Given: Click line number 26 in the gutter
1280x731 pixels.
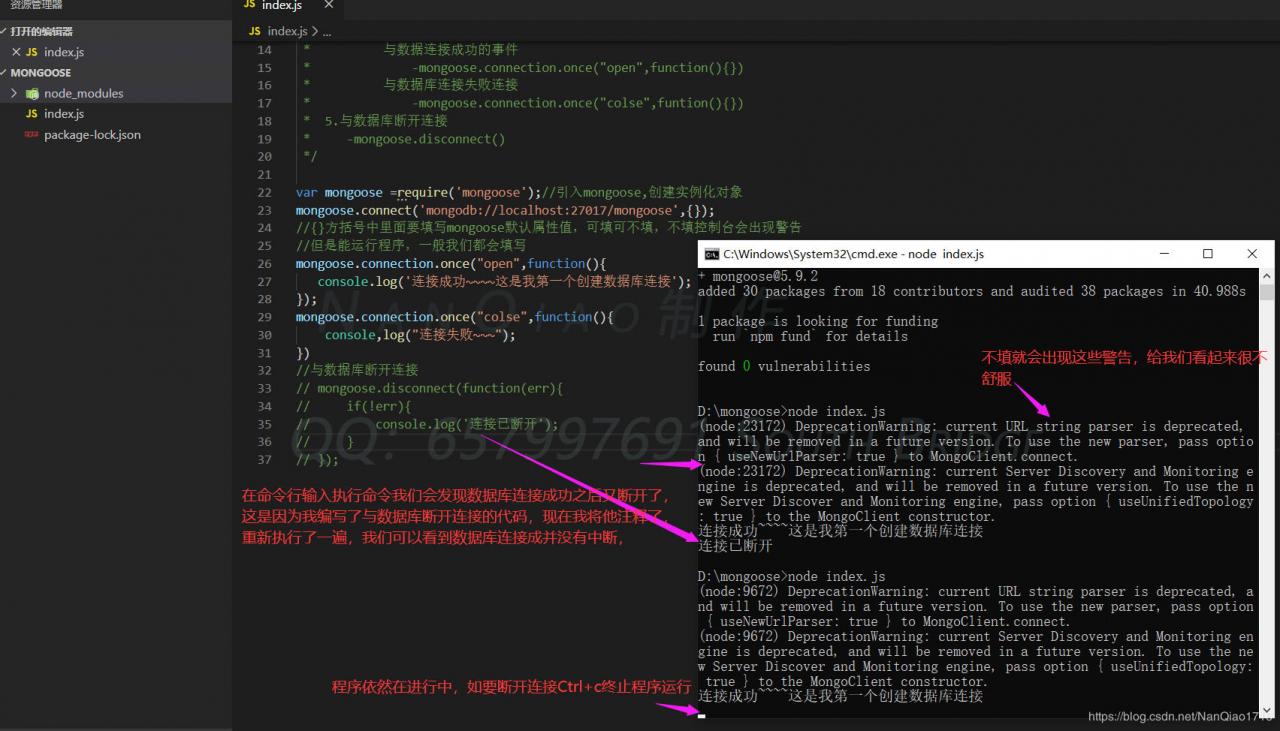Looking at the screenshot, I should click(x=264, y=264).
